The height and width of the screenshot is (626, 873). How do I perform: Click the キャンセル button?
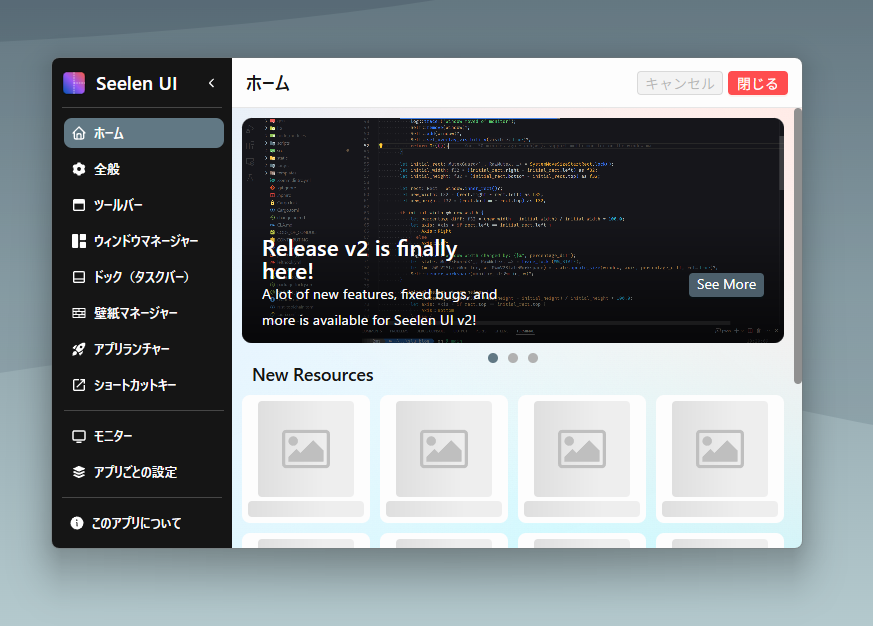coord(680,83)
